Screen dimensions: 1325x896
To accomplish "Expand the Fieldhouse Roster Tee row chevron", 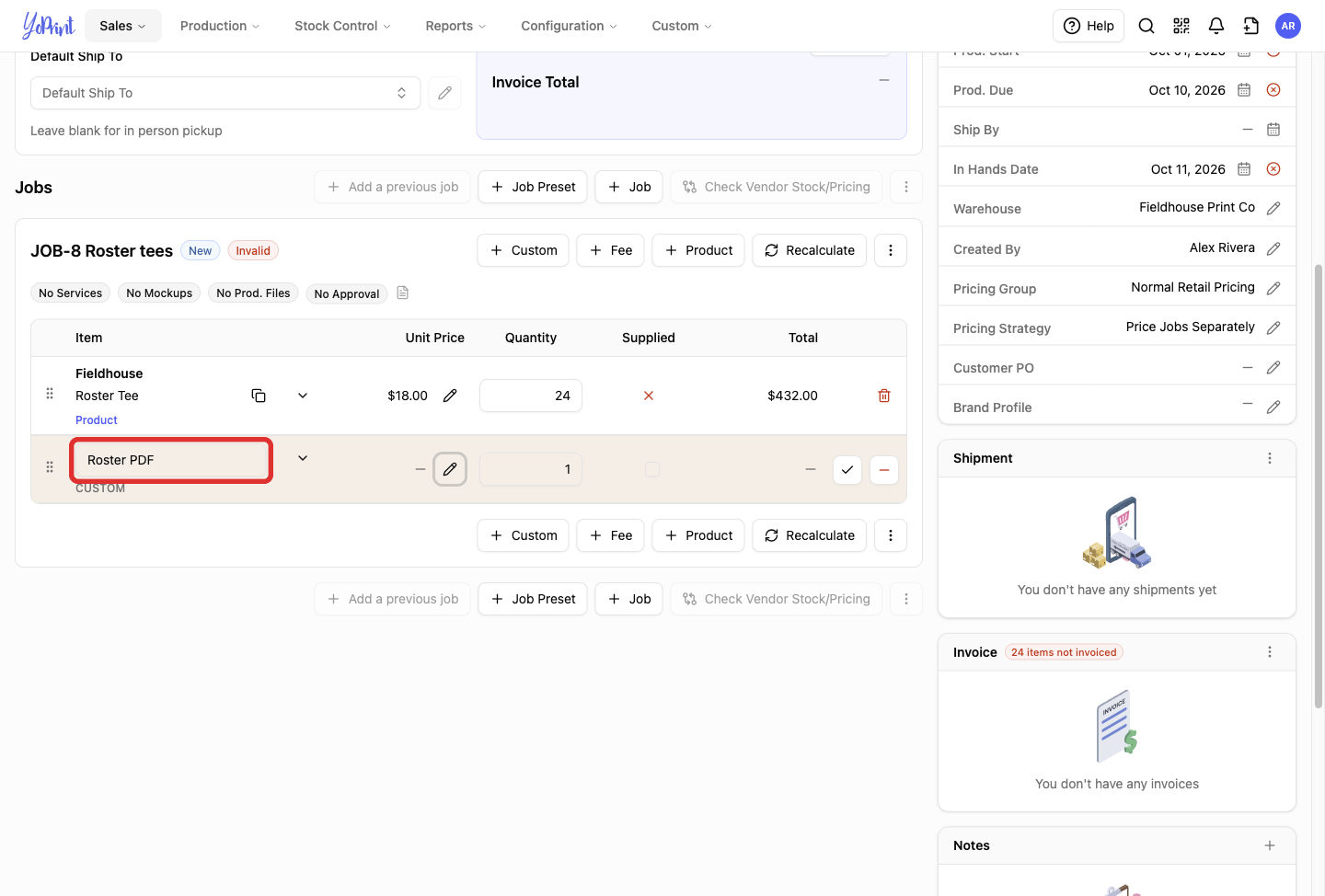I will (x=303, y=396).
